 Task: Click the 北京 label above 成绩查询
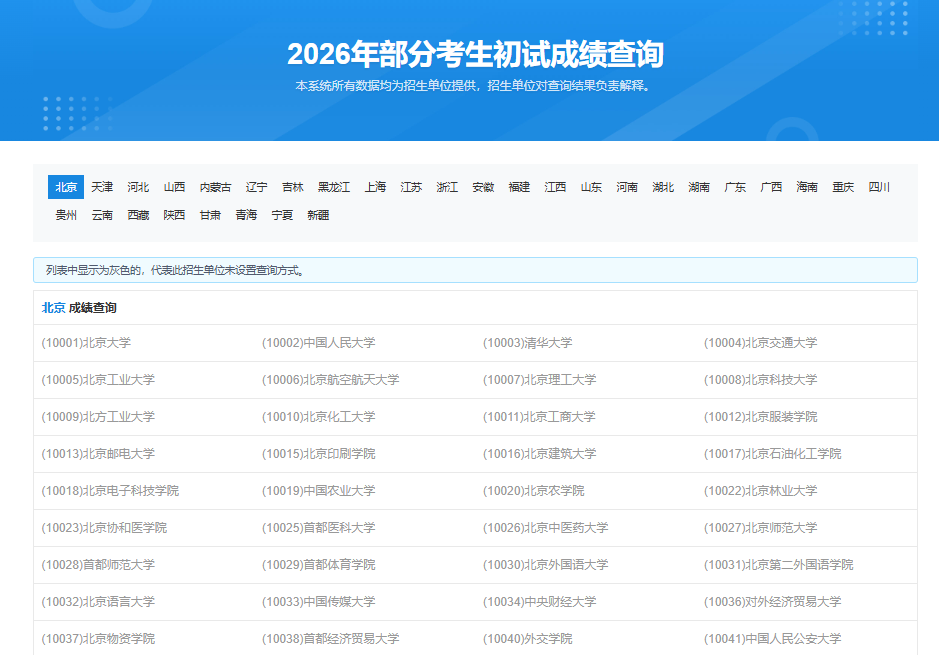51,308
